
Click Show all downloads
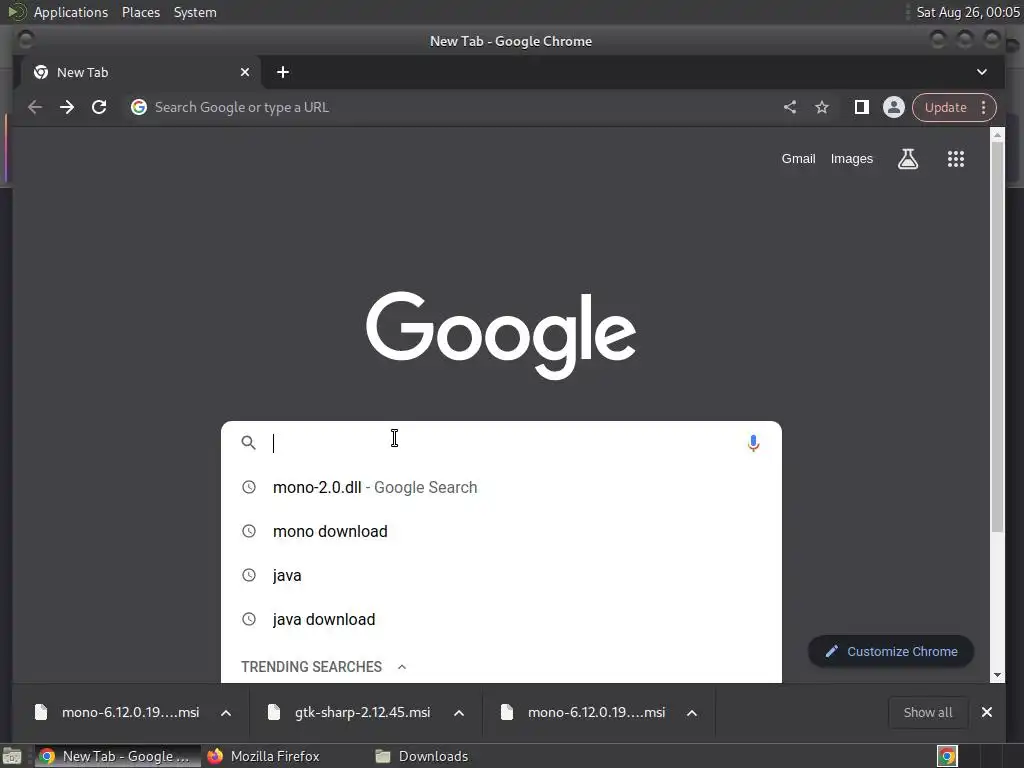[927, 712]
